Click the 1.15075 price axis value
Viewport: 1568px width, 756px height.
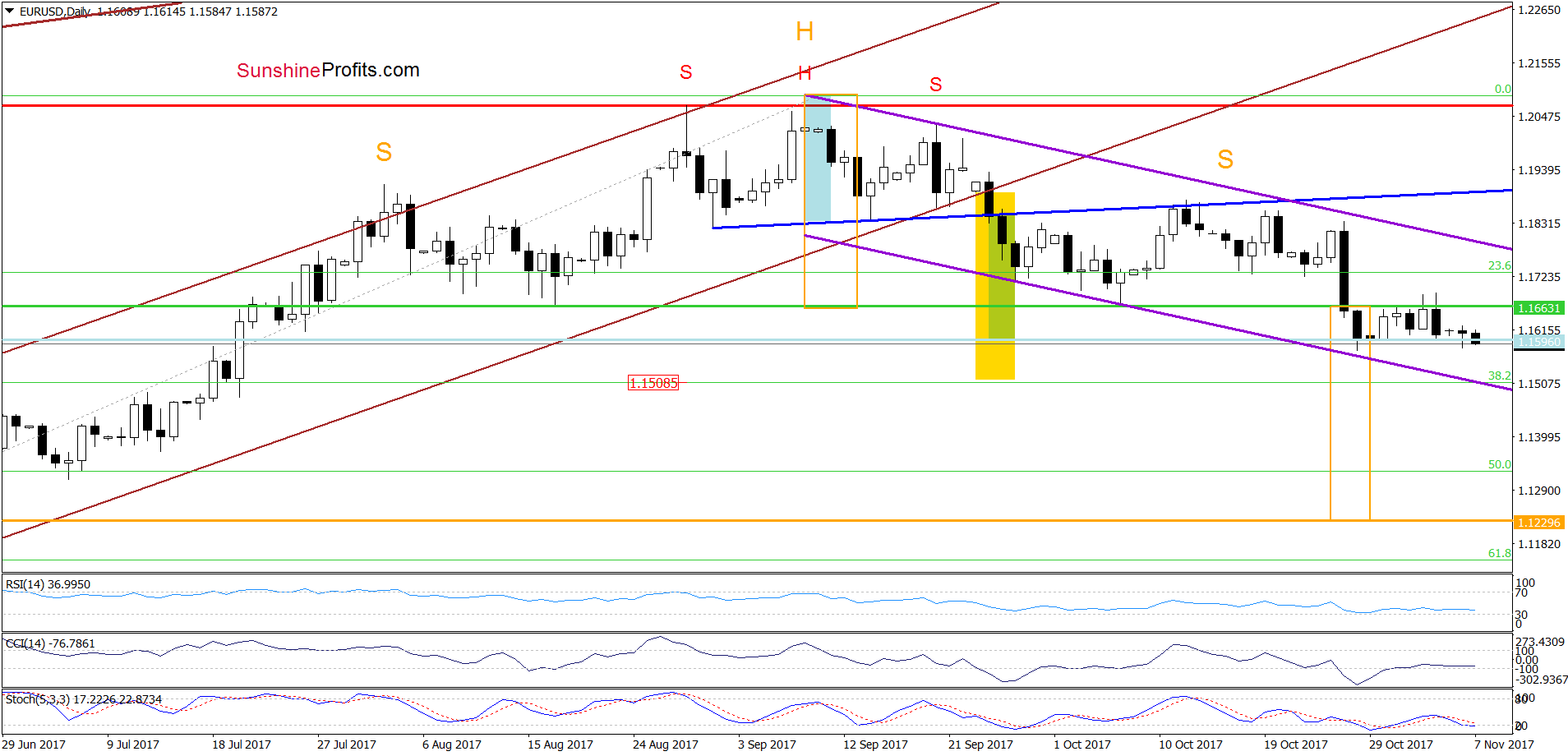coord(1538,384)
